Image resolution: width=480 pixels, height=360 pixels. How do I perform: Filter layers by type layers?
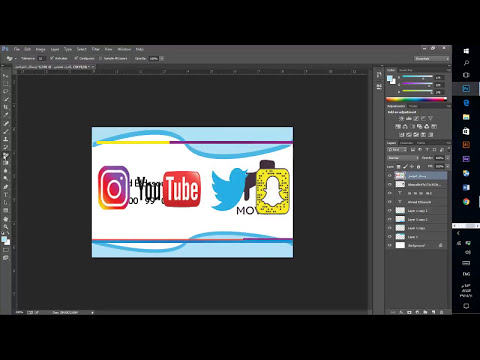(427, 150)
